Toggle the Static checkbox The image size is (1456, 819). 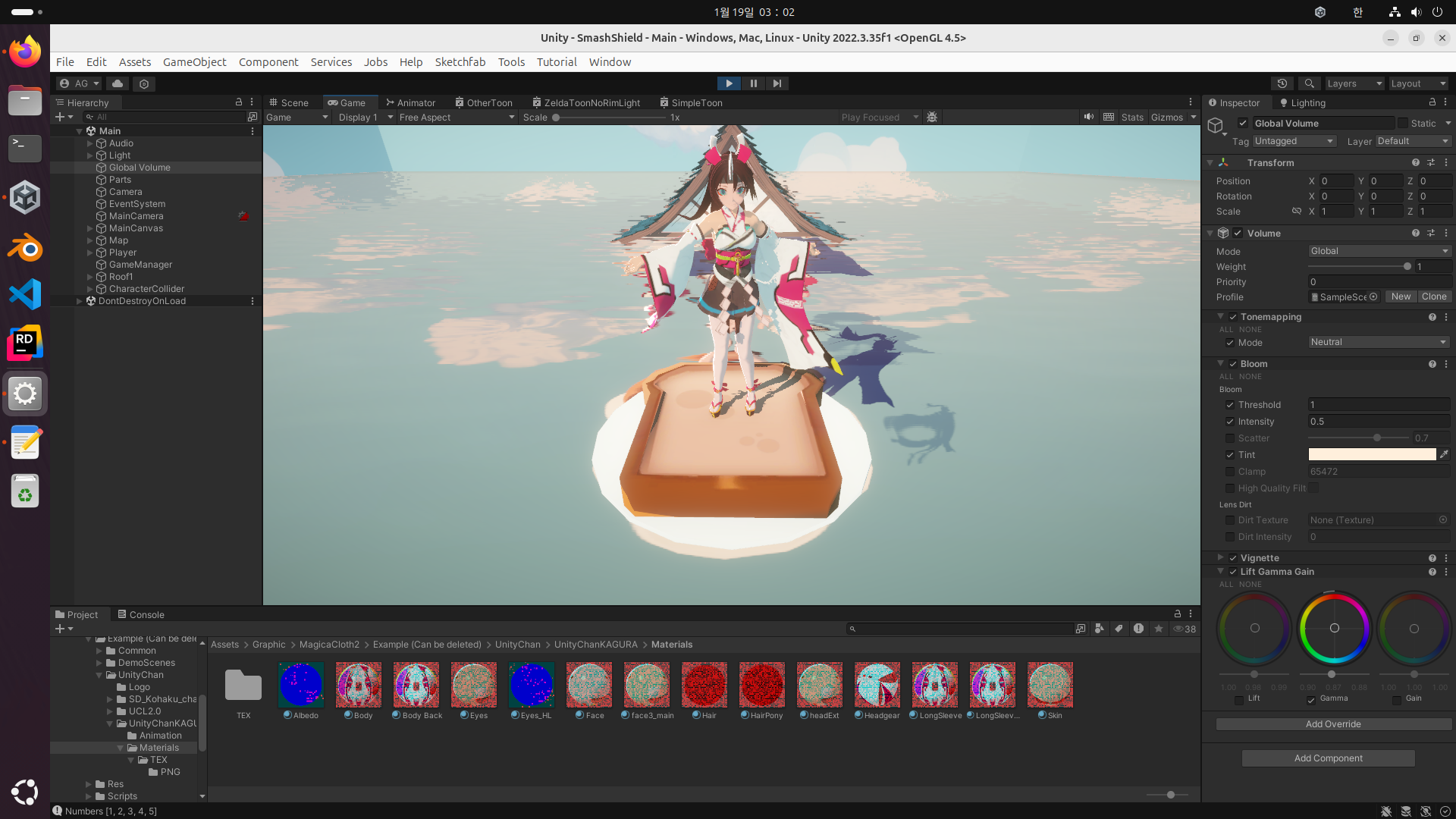1403,123
